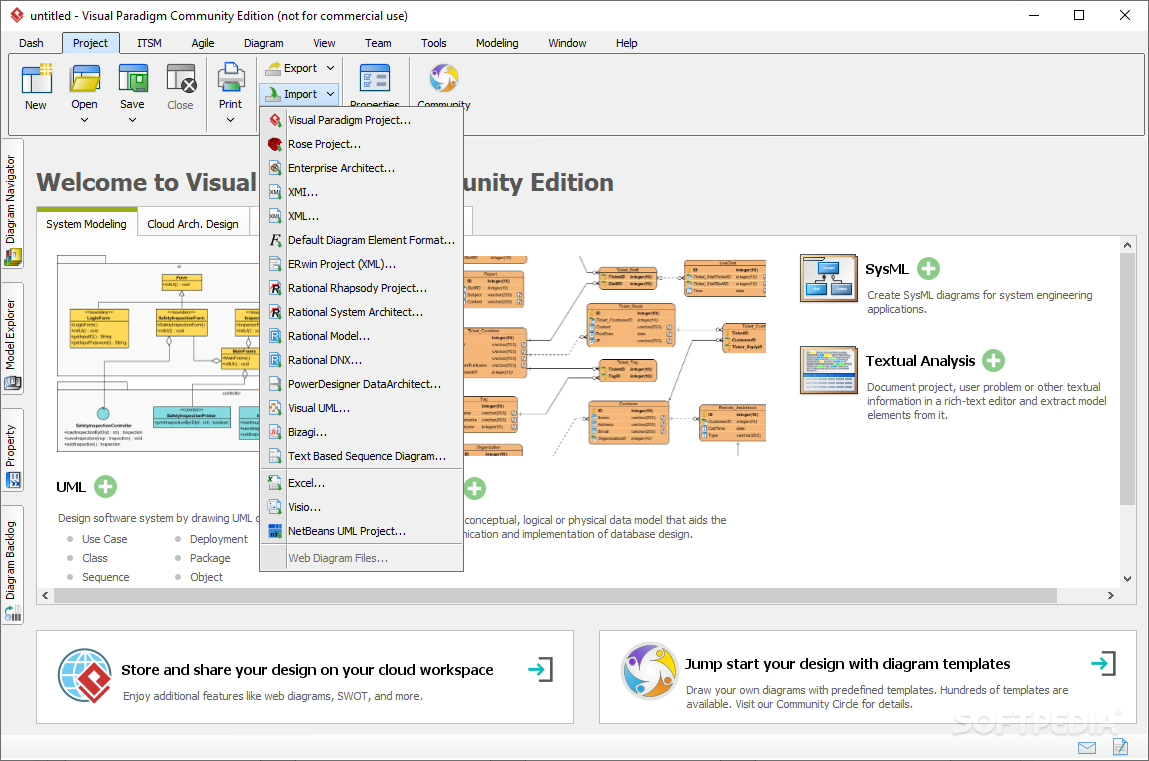The image size is (1149, 761).
Task: Click the Sequence diagram link
Action: tap(106, 577)
